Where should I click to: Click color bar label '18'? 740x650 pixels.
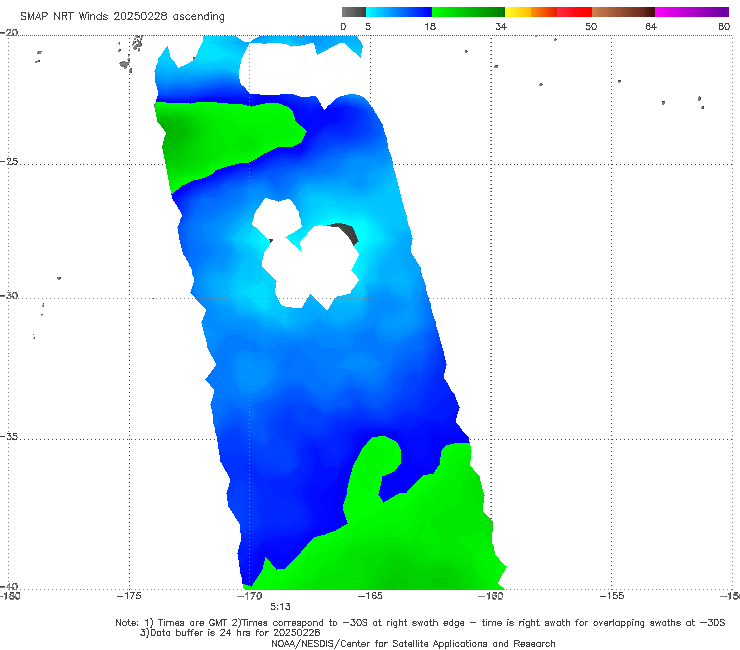[x=430, y=26]
